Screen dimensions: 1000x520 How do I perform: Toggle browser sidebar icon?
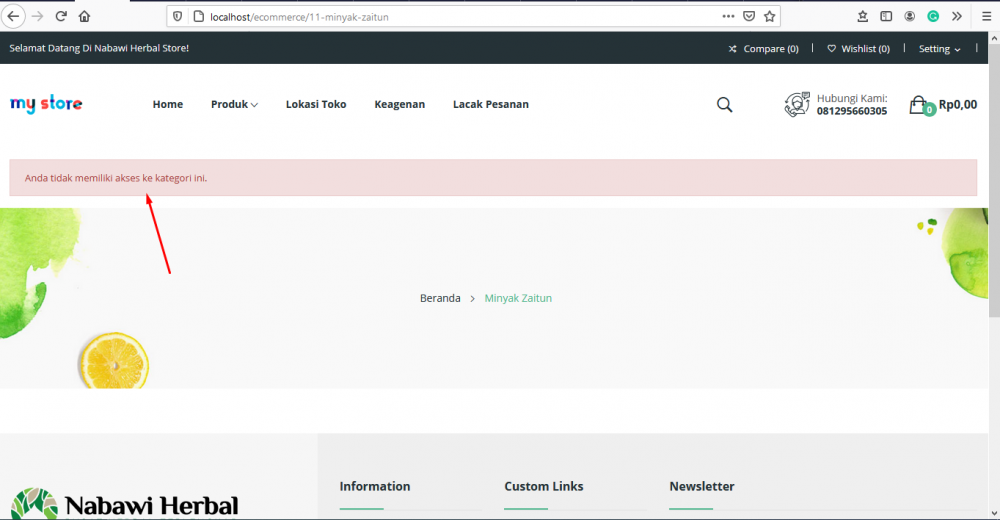886,17
